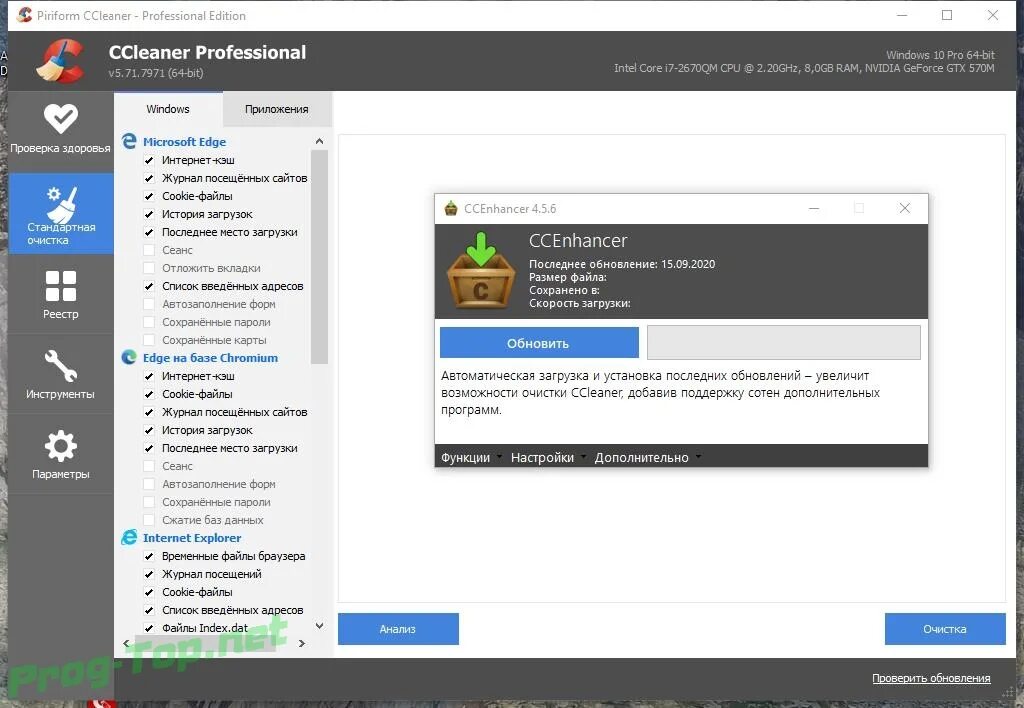Click Последнее место загрузки under Edge на базе Chromium
This screenshot has width=1024, height=708.
[230, 448]
